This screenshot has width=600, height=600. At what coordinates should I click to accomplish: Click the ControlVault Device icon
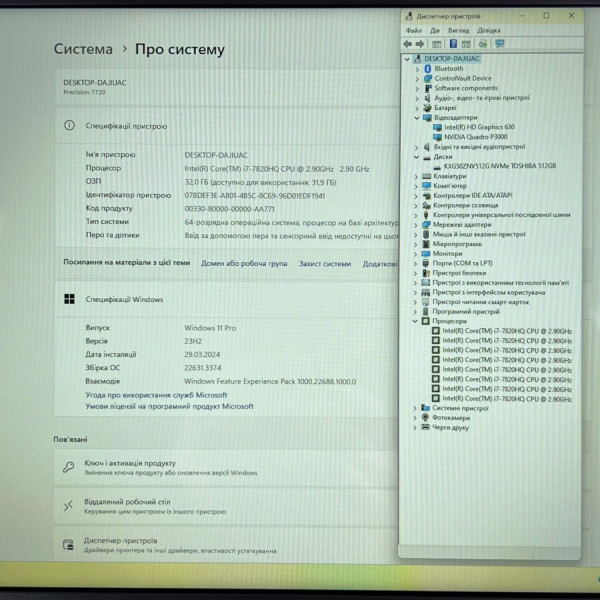[428, 78]
